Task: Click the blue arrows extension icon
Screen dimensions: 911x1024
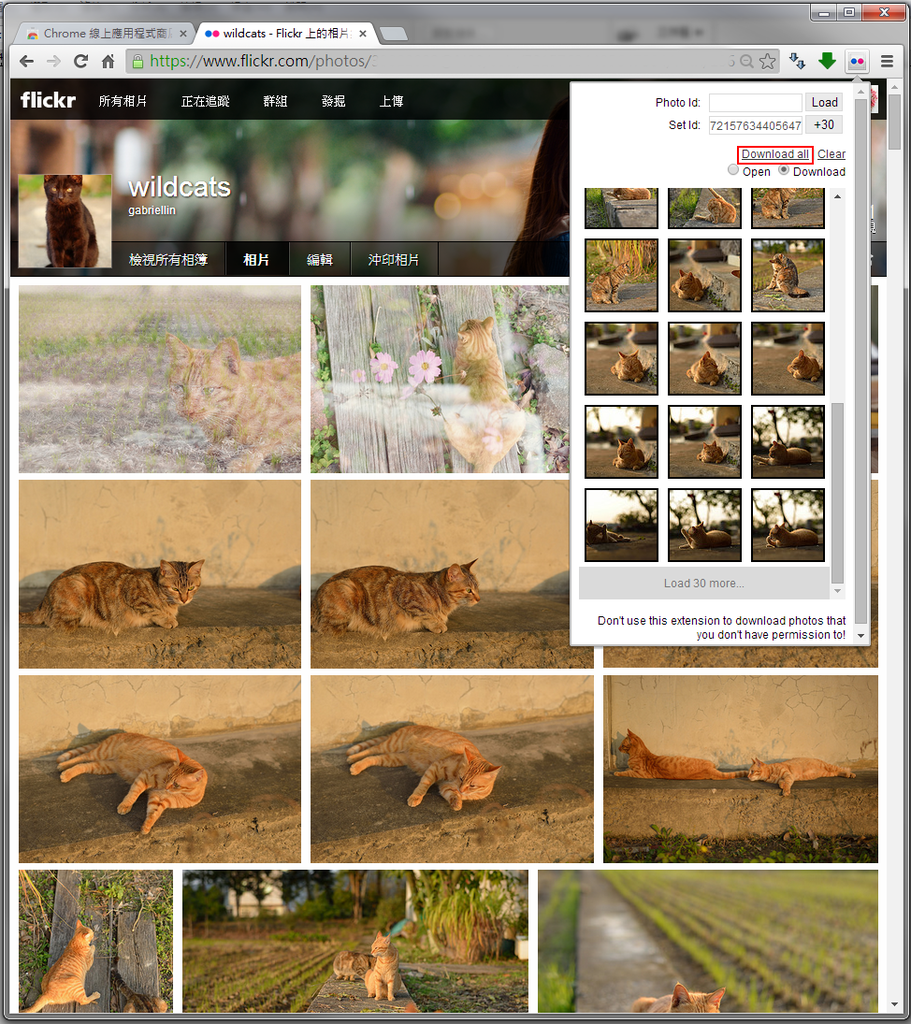Action: (797, 61)
